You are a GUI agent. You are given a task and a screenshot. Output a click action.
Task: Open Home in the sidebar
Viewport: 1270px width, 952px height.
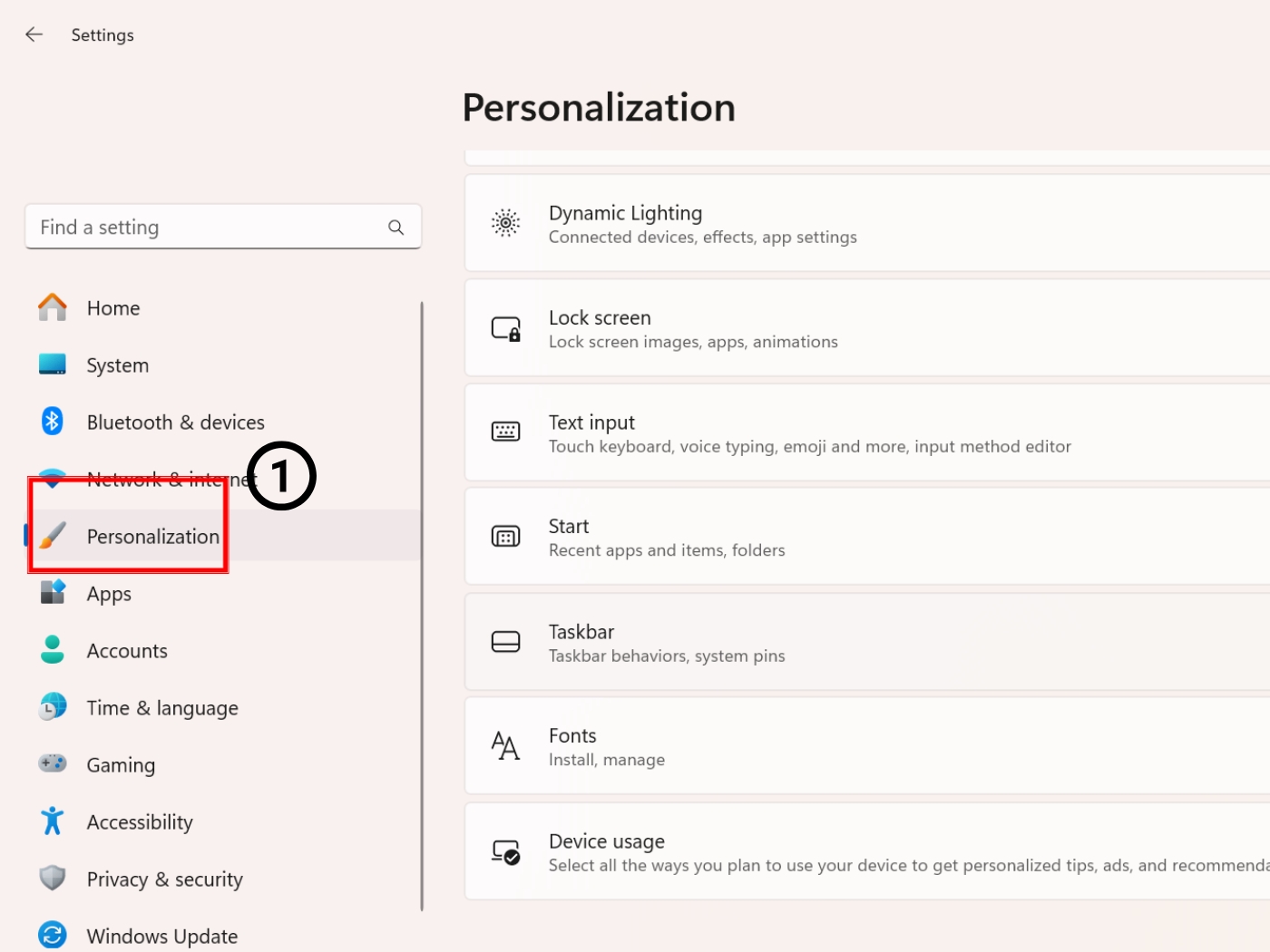(223, 308)
